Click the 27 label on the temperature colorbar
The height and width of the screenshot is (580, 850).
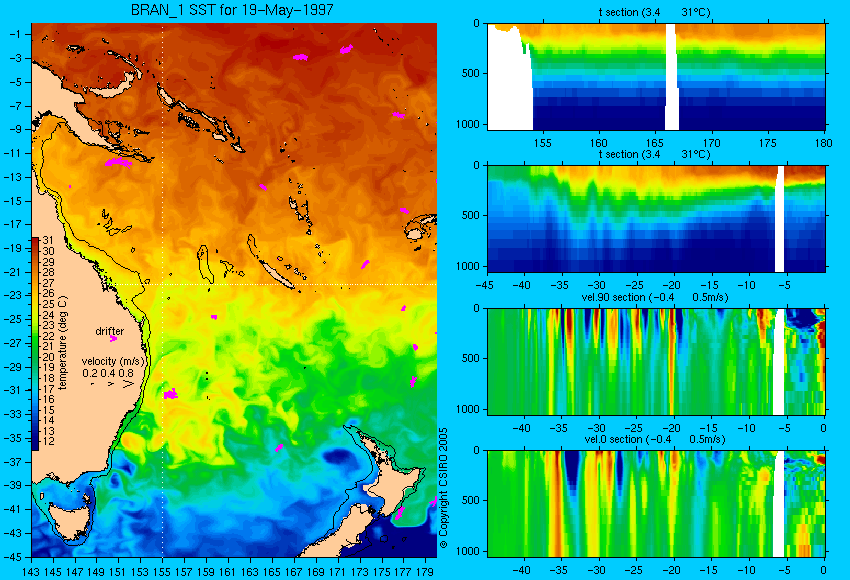click(48, 283)
